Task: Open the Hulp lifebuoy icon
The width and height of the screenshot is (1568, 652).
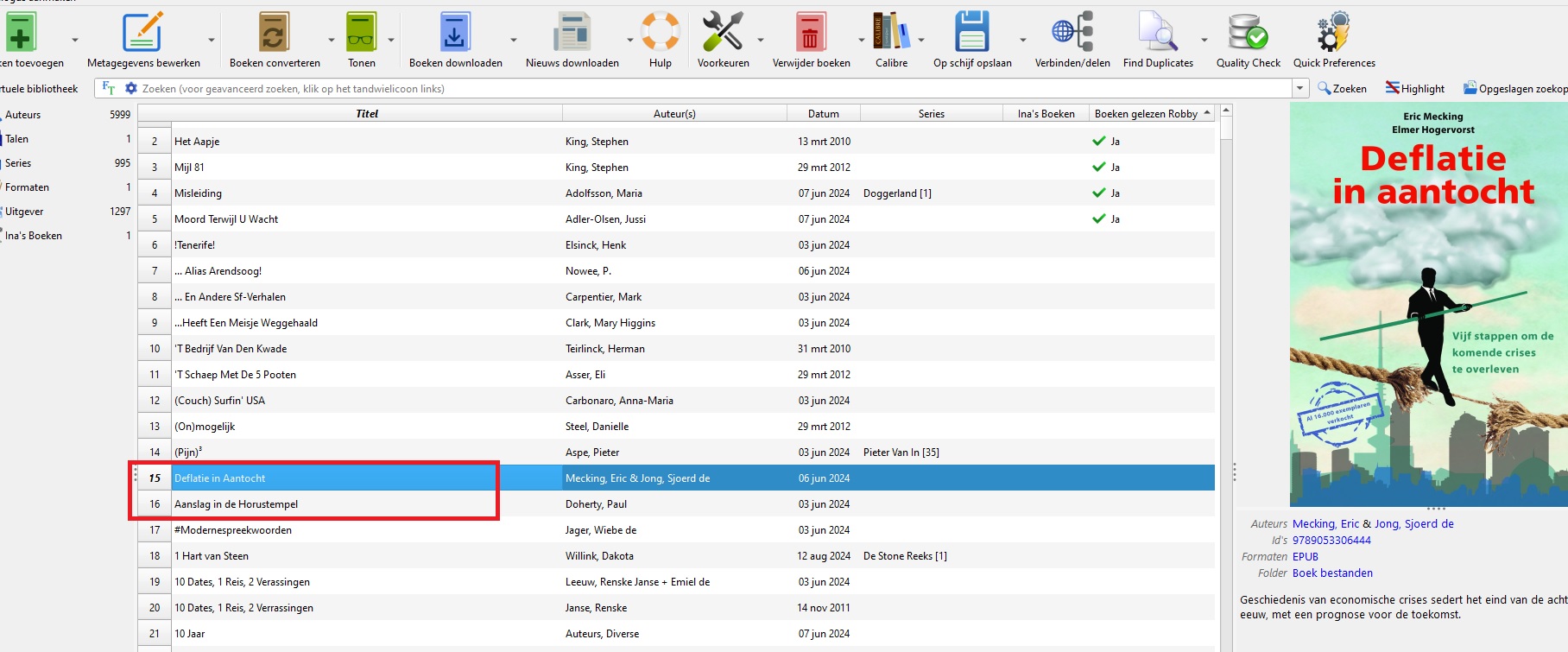Action: pos(661,33)
